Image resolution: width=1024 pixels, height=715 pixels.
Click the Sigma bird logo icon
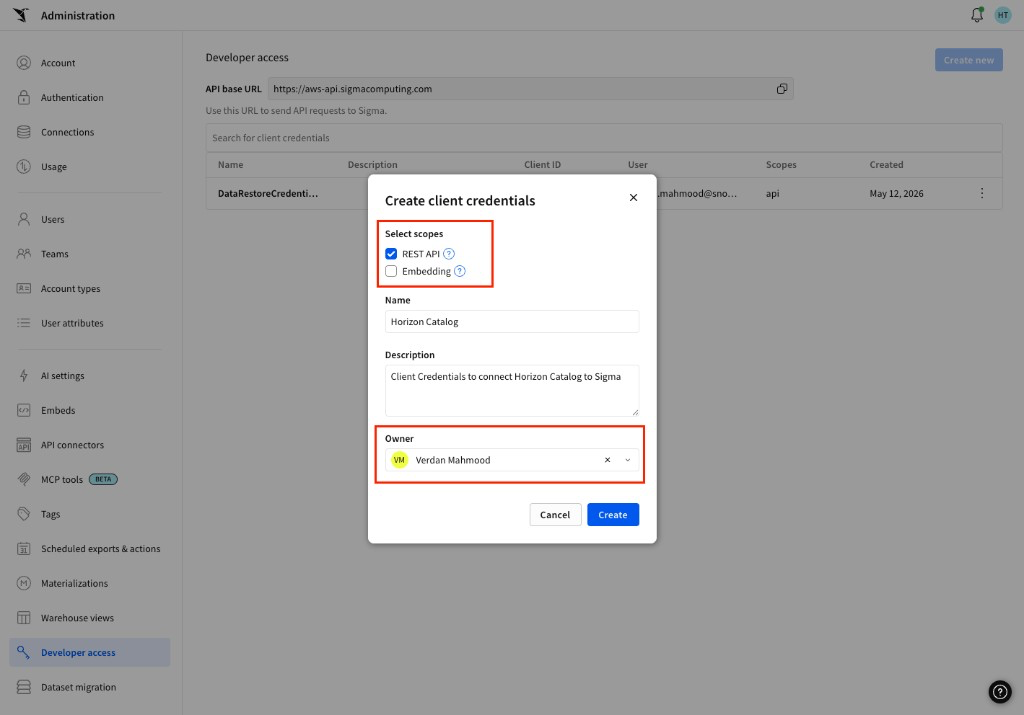[x=21, y=15]
